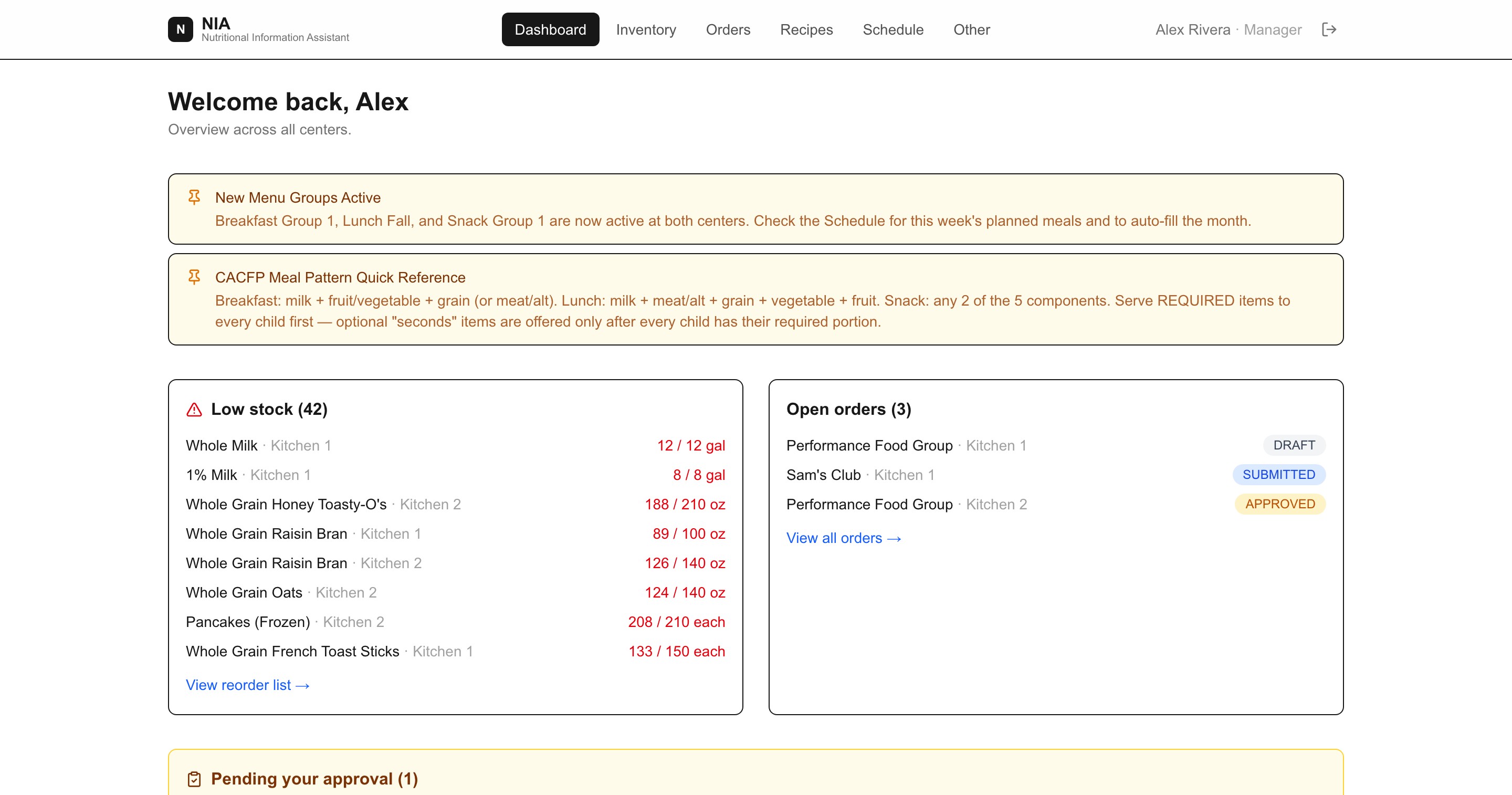Open the Other menu

(x=971, y=29)
